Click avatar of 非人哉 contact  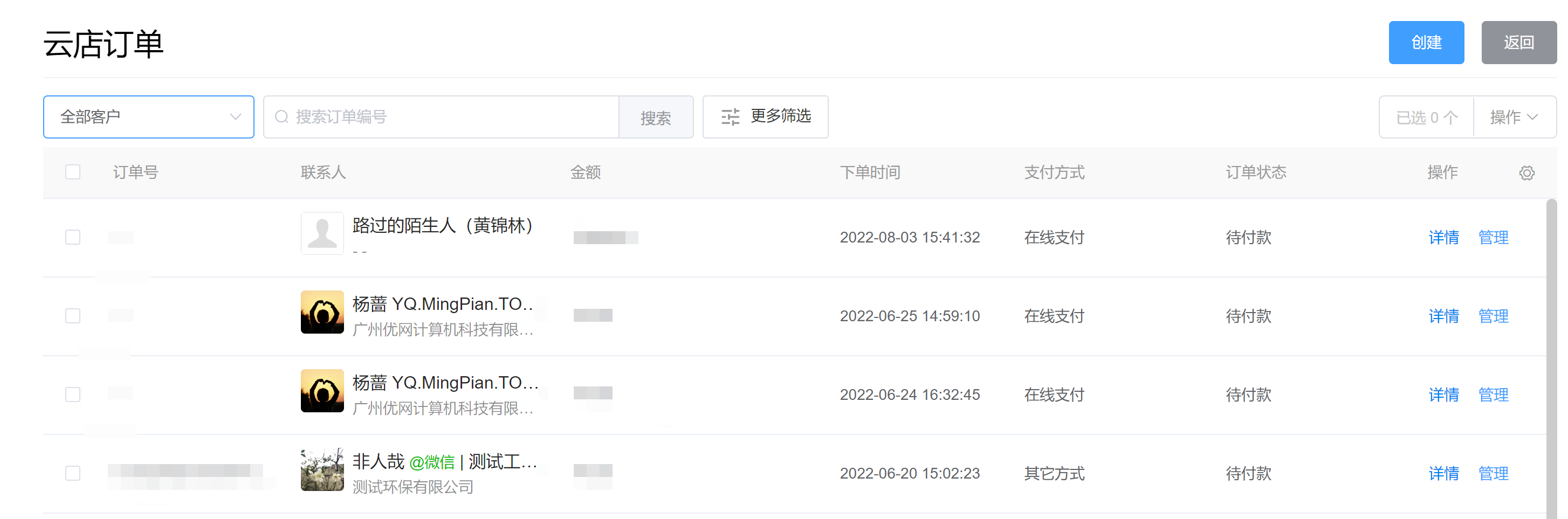322,470
